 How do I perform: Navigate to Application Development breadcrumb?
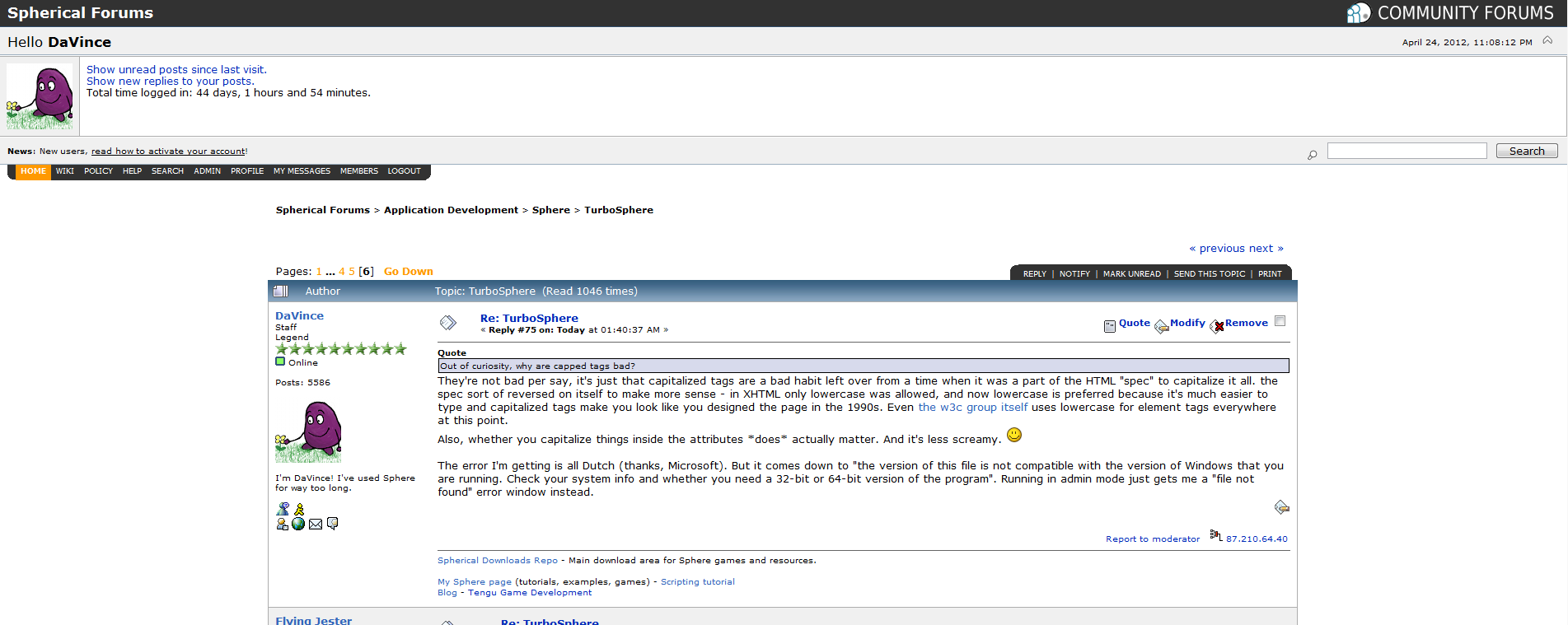(451, 210)
